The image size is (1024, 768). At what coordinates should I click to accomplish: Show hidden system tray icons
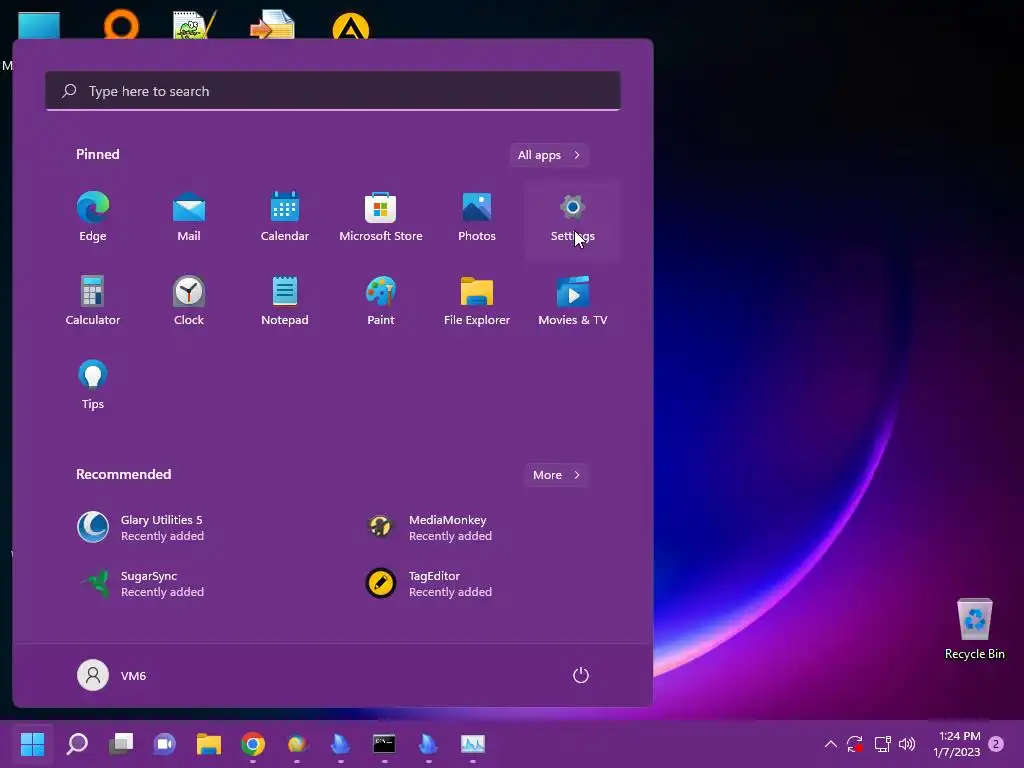[x=831, y=744]
